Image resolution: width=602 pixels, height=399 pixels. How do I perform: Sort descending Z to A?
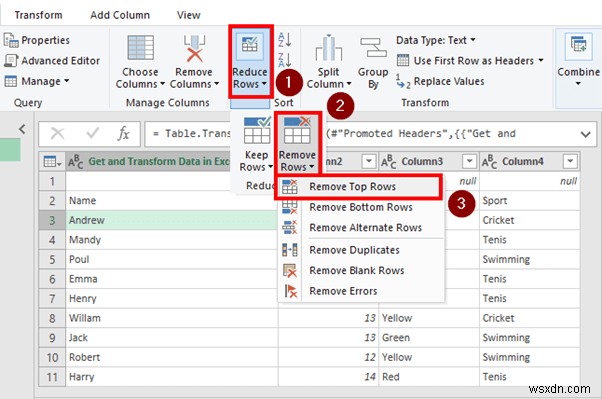284,60
